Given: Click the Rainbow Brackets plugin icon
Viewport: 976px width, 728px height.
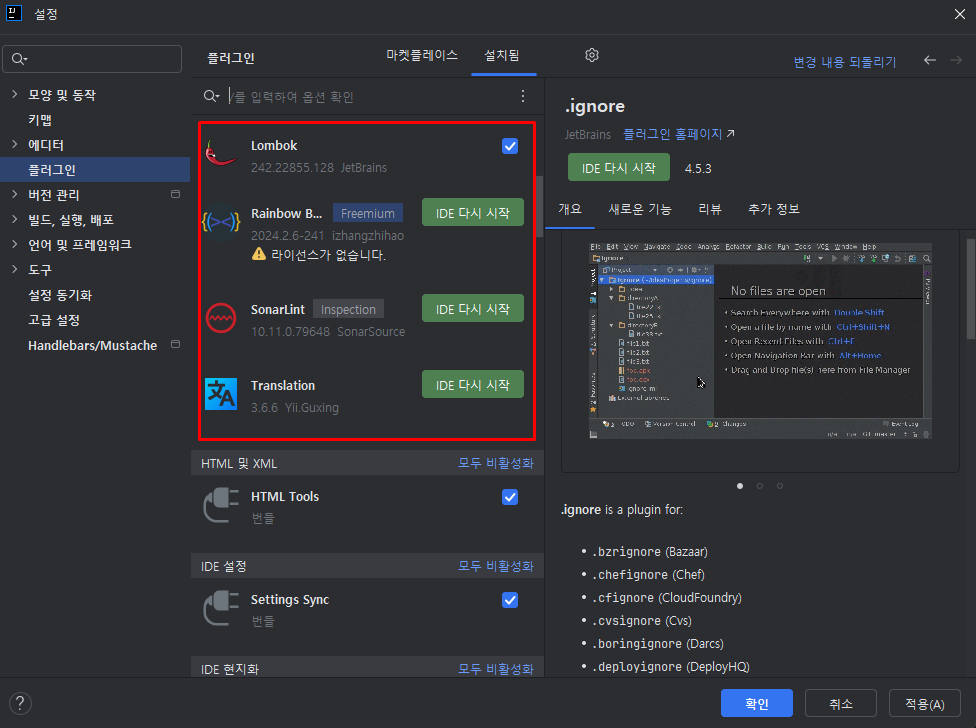Looking at the screenshot, I should click(x=221, y=221).
